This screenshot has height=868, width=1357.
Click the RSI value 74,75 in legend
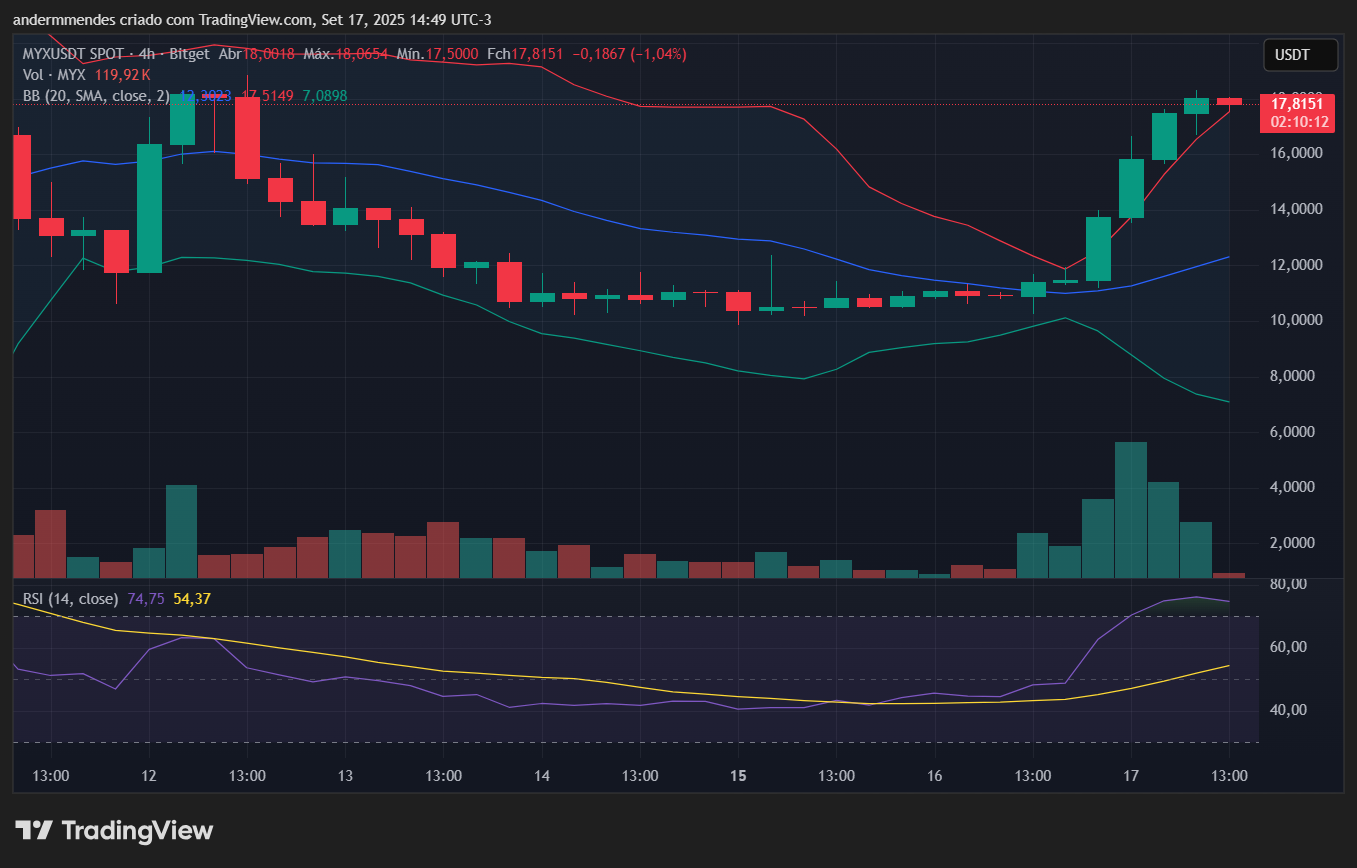pos(146,599)
